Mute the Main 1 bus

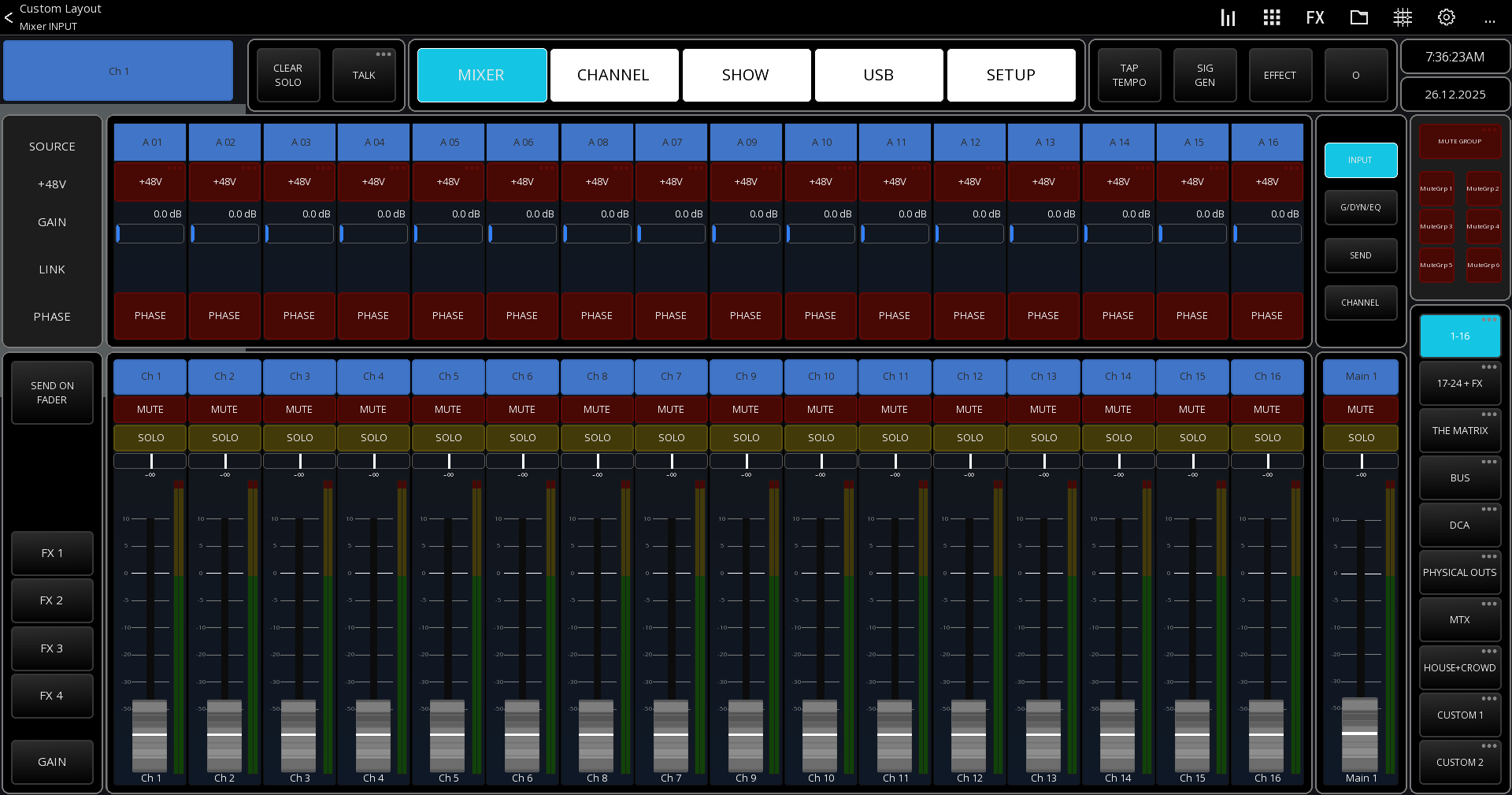click(1361, 410)
